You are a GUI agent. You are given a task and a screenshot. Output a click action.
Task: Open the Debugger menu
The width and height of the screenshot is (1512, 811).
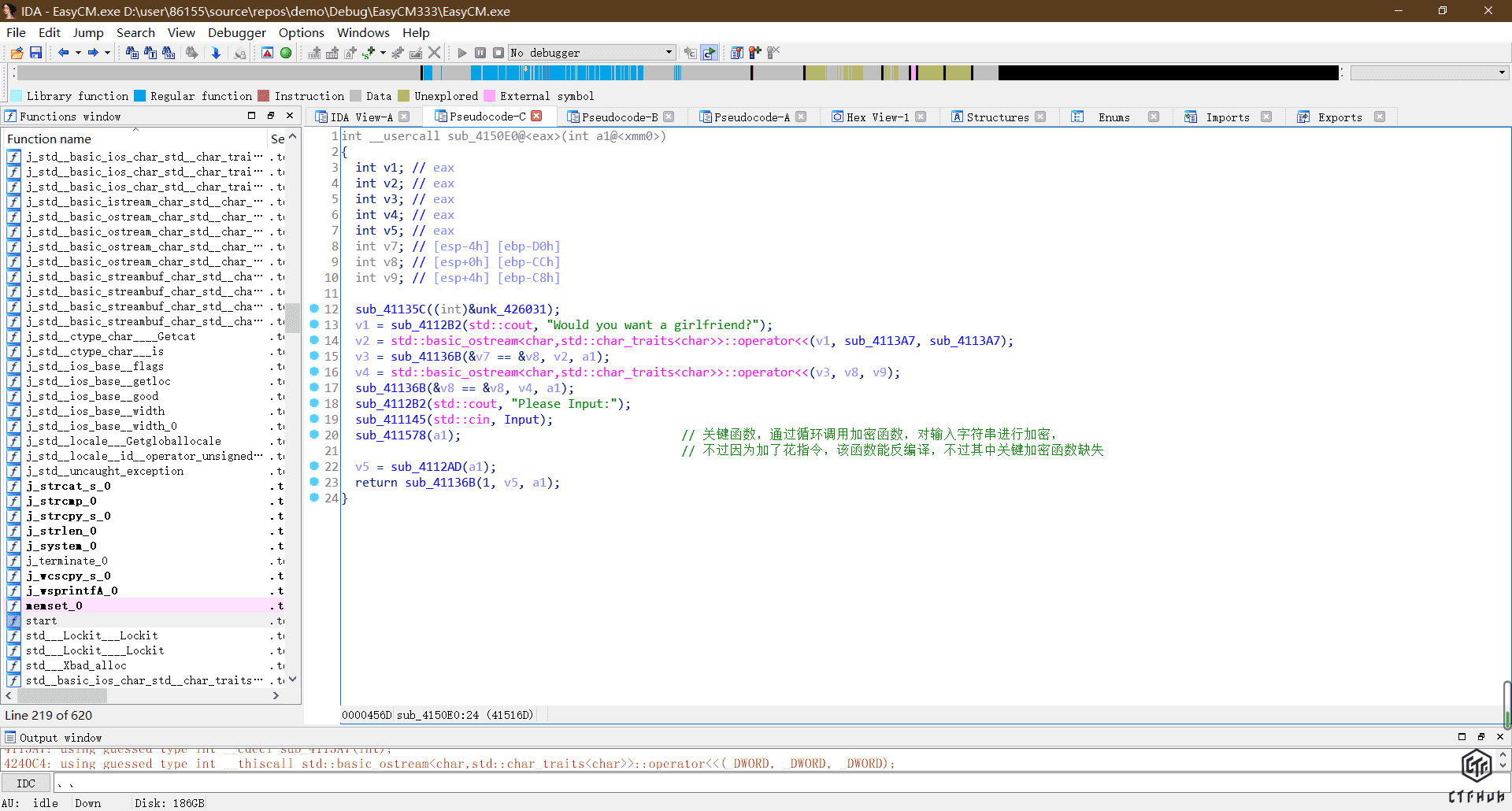pos(236,32)
